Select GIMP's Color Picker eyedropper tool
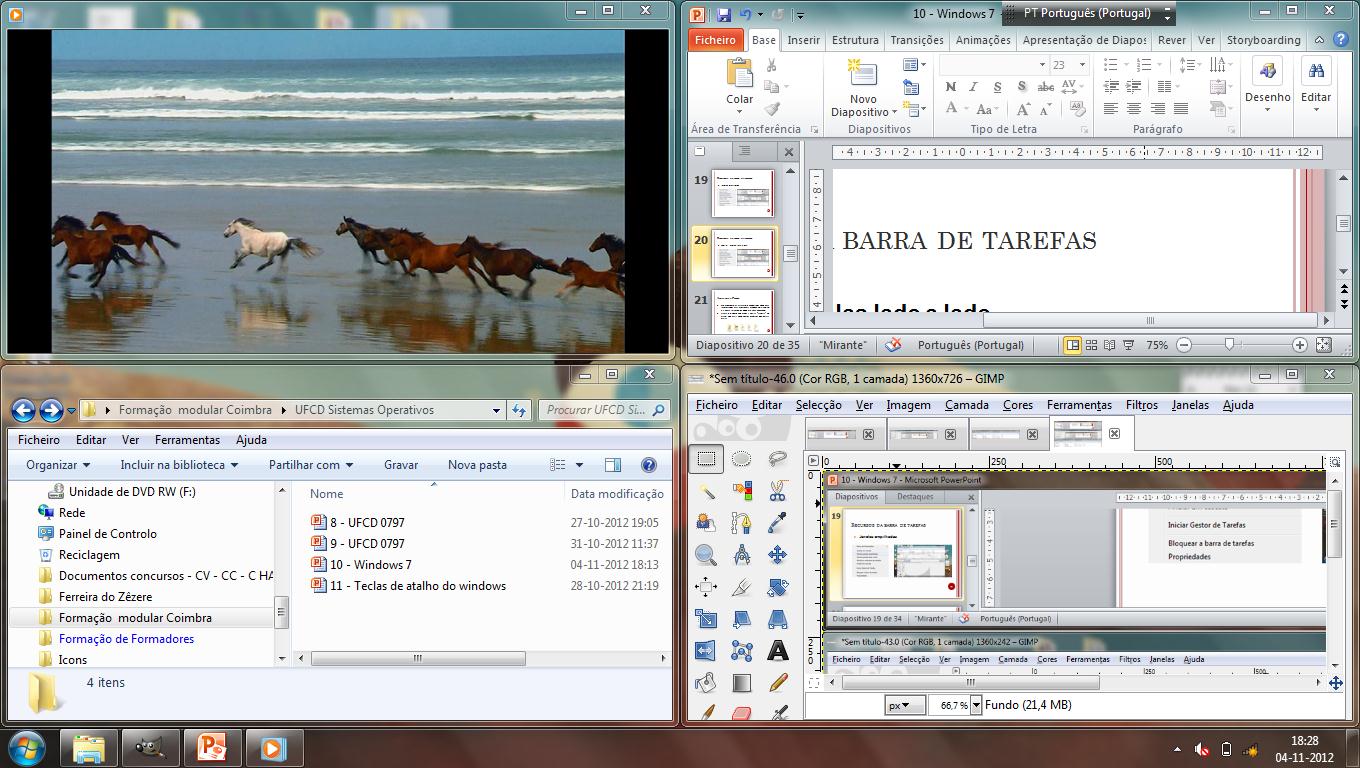The image size is (1360, 768). (x=777, y=523)
